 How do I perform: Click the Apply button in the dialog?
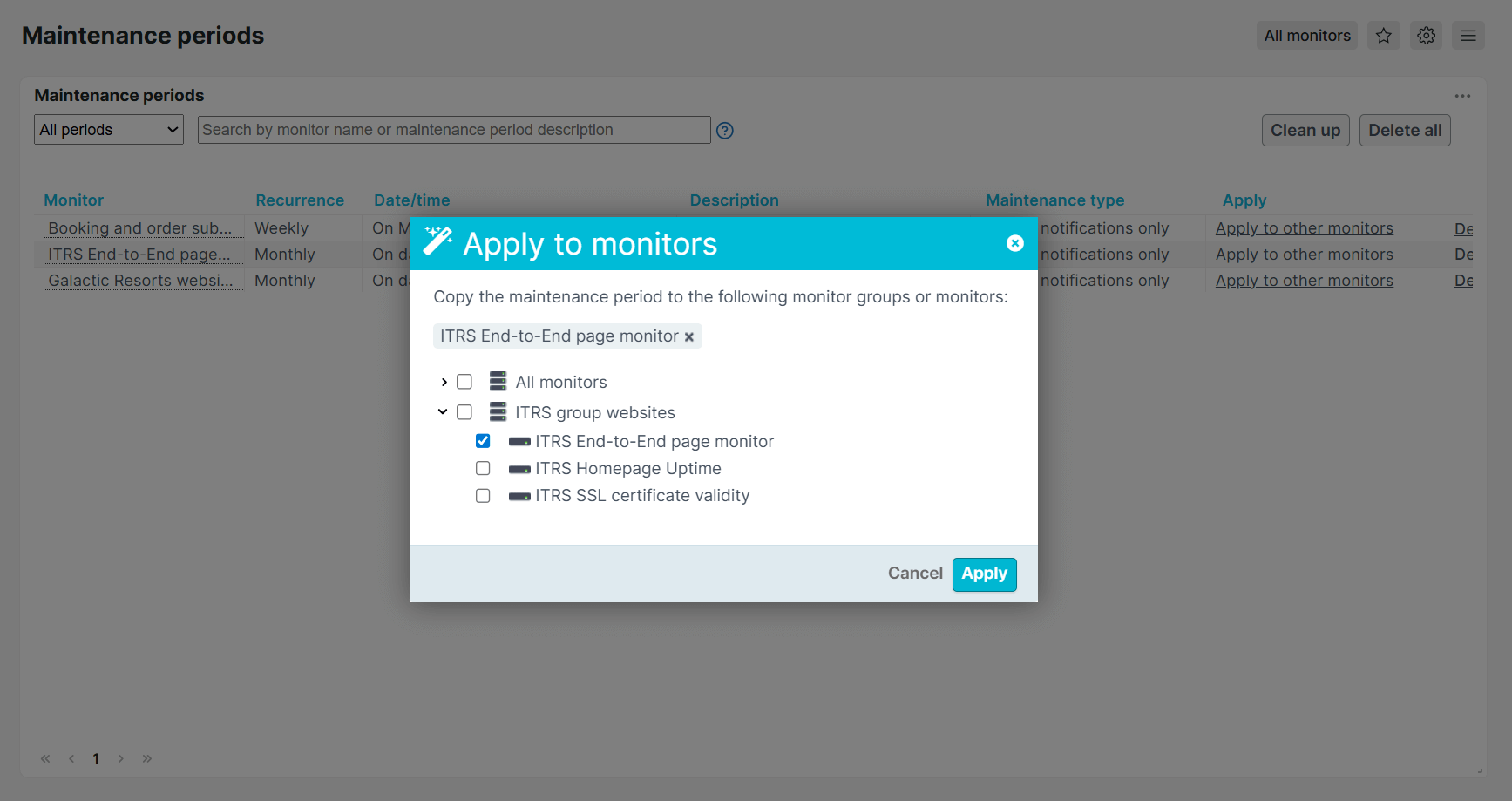pos(984,574)
